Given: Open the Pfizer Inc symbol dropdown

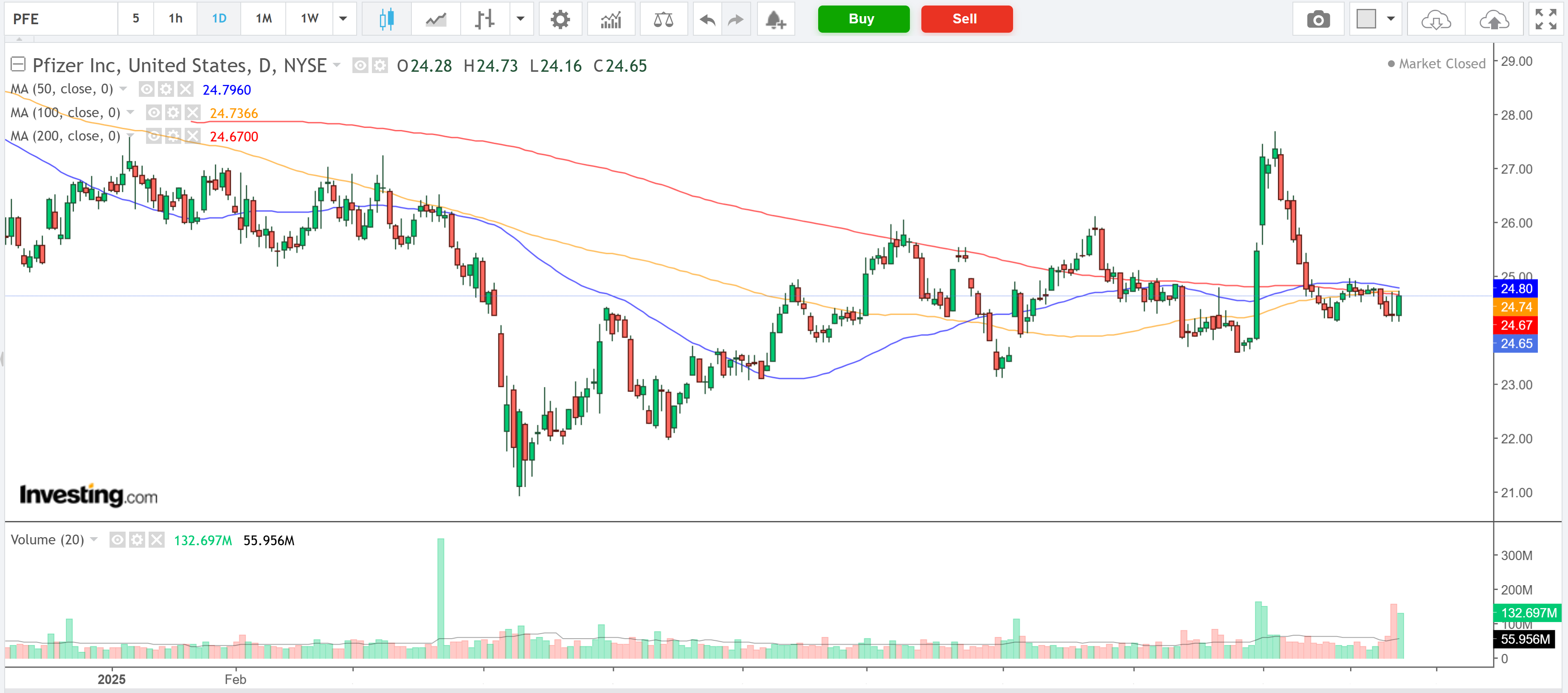Looking at the screenshot, I should 337,65.
